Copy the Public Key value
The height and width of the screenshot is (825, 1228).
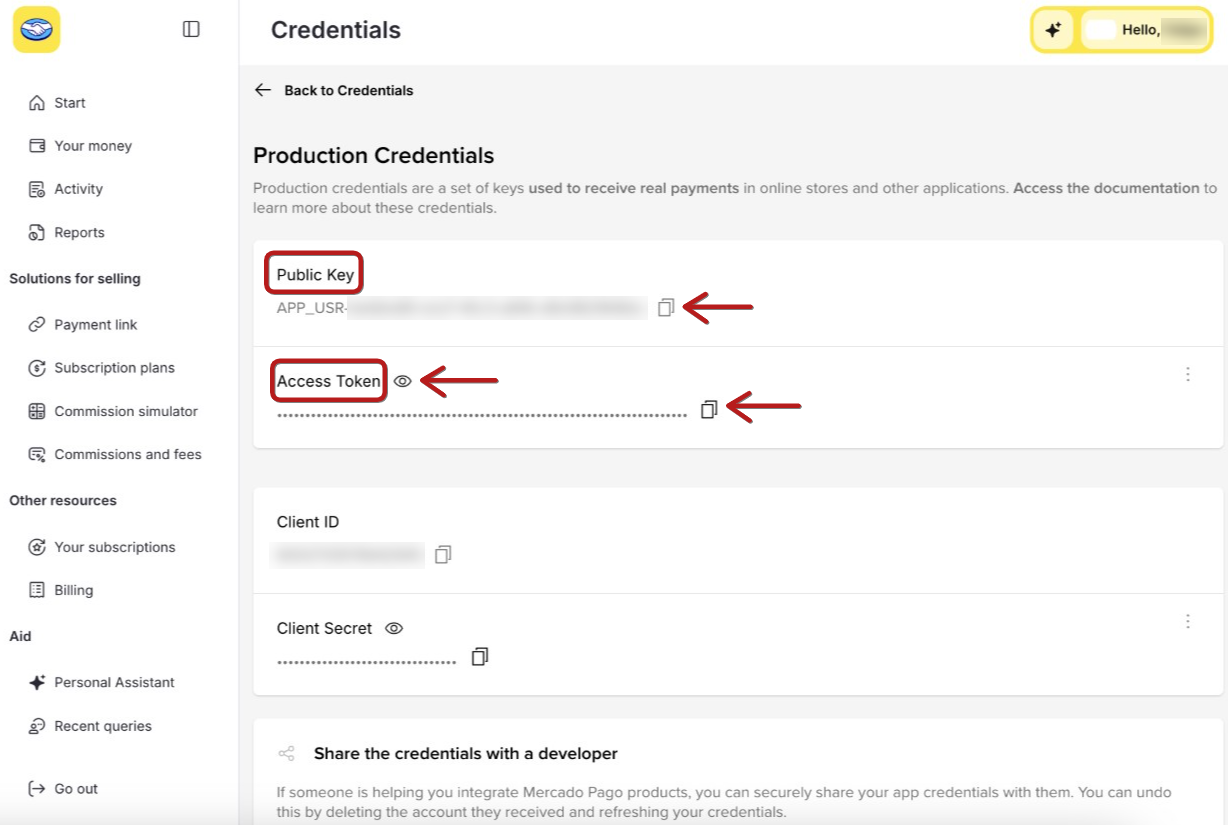click(x=666, y=308)
